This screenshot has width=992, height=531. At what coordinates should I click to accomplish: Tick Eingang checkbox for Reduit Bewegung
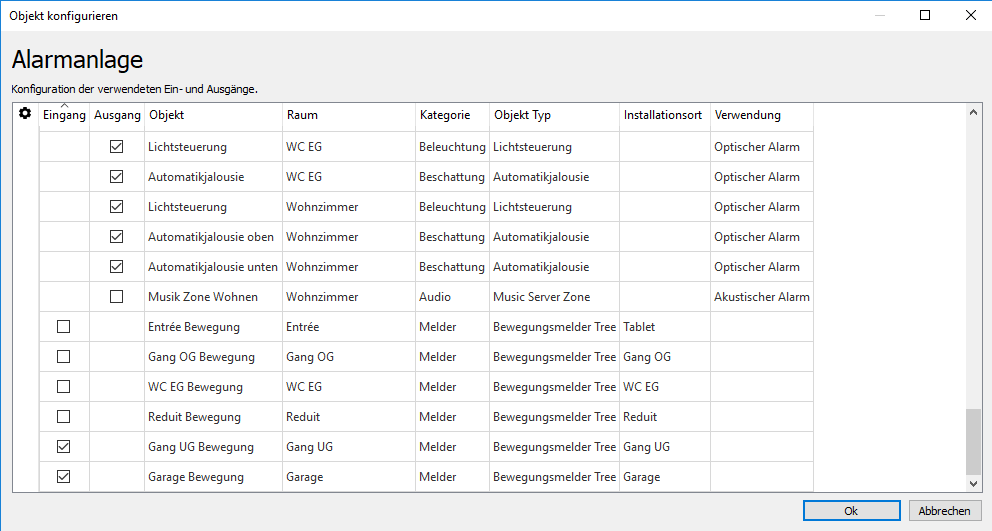[x=64, y=417]
